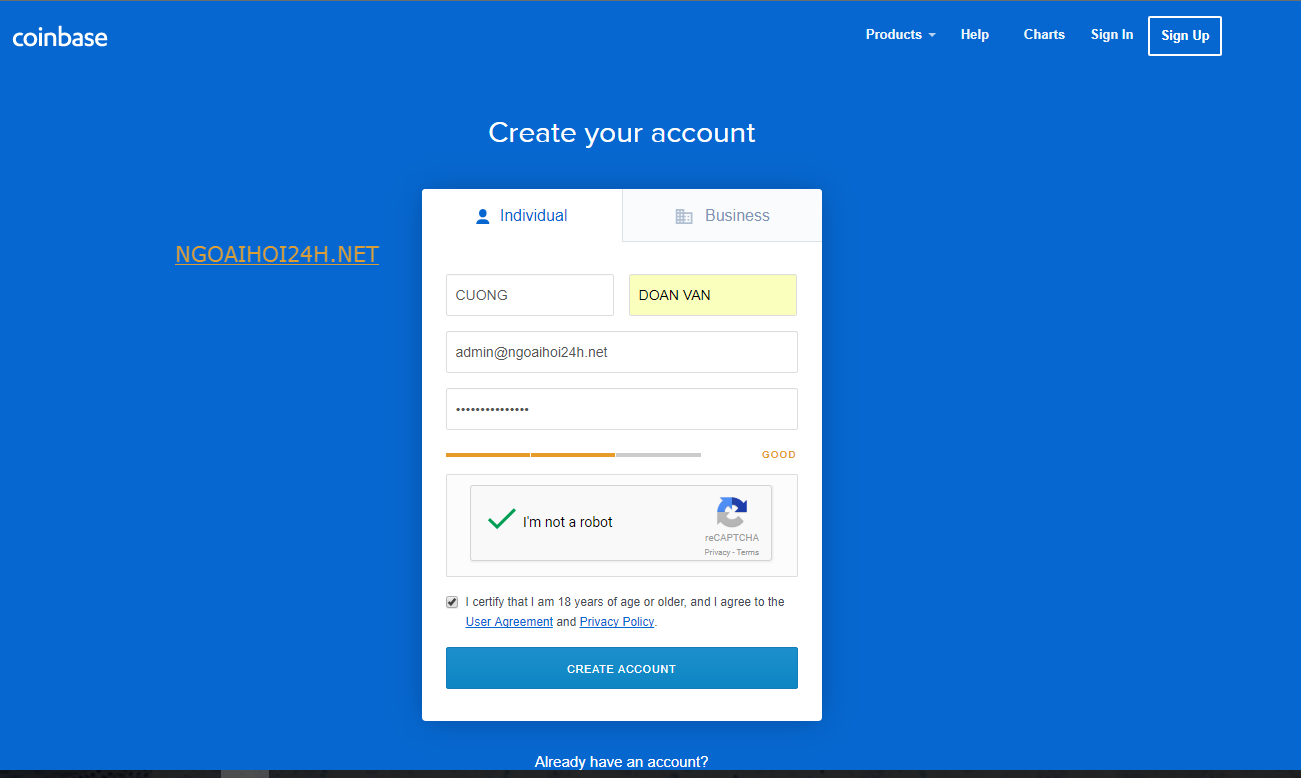
Task: Click the reCAPTCHA logo icon
Action: [x=731, y=512]
